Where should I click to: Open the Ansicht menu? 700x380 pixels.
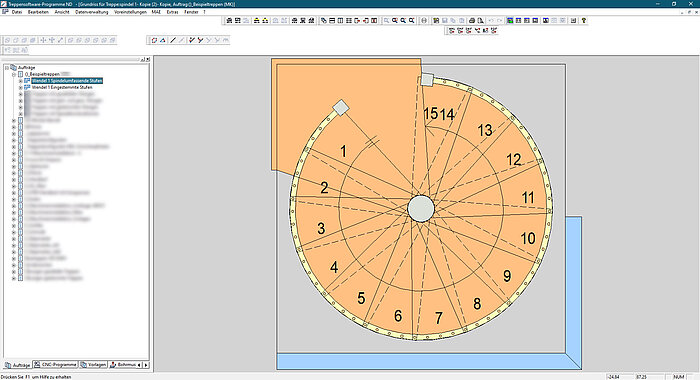coord(62,12)
